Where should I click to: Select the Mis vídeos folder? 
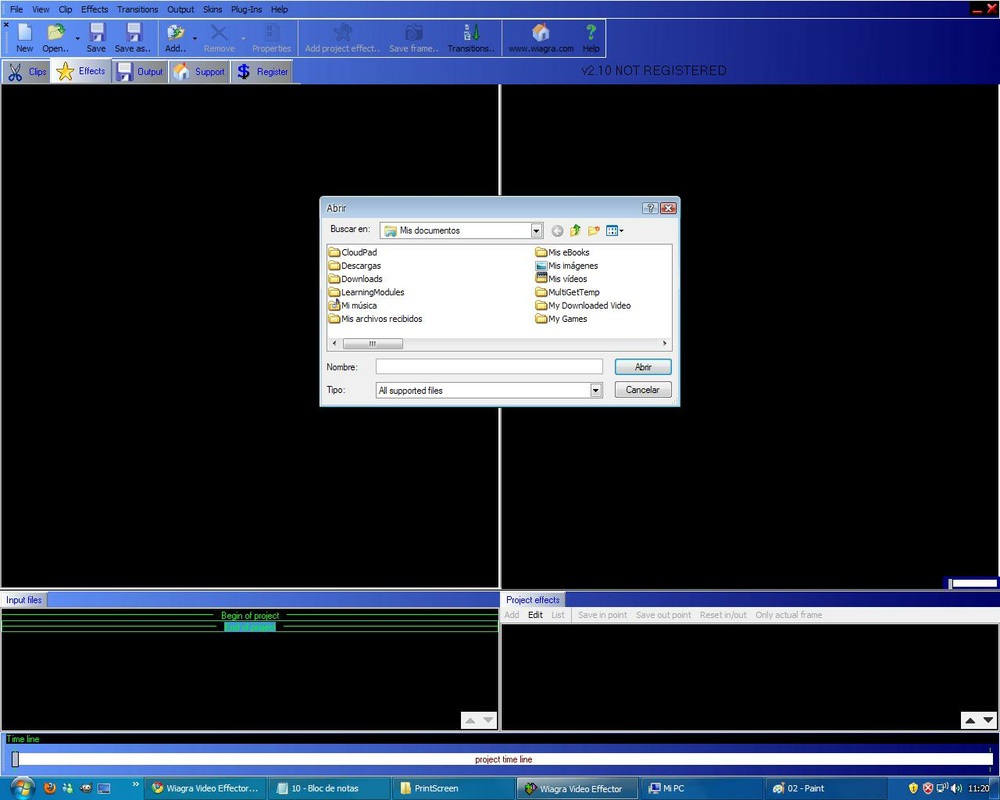click(x=561, y=279)
